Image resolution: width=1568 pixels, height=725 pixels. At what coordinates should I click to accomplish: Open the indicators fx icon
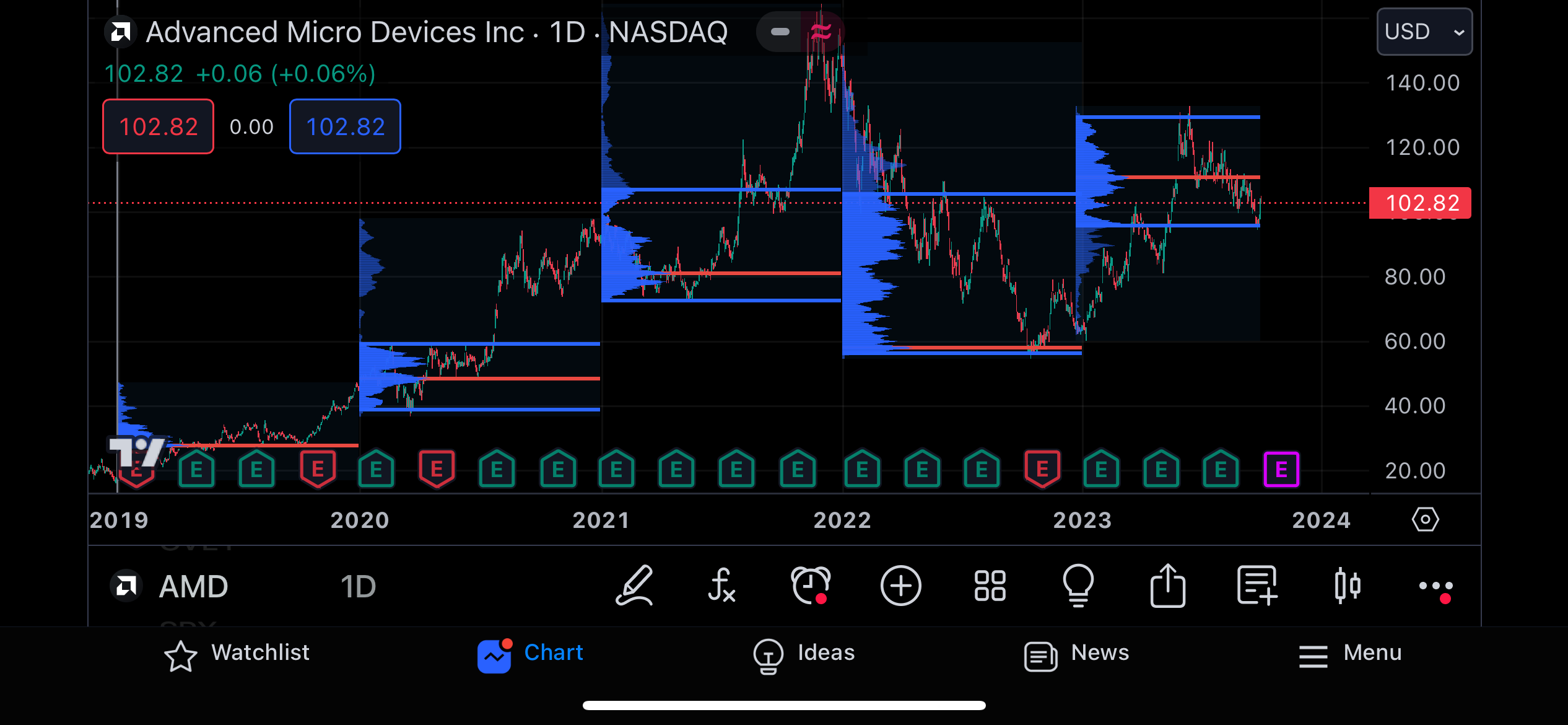721,586
